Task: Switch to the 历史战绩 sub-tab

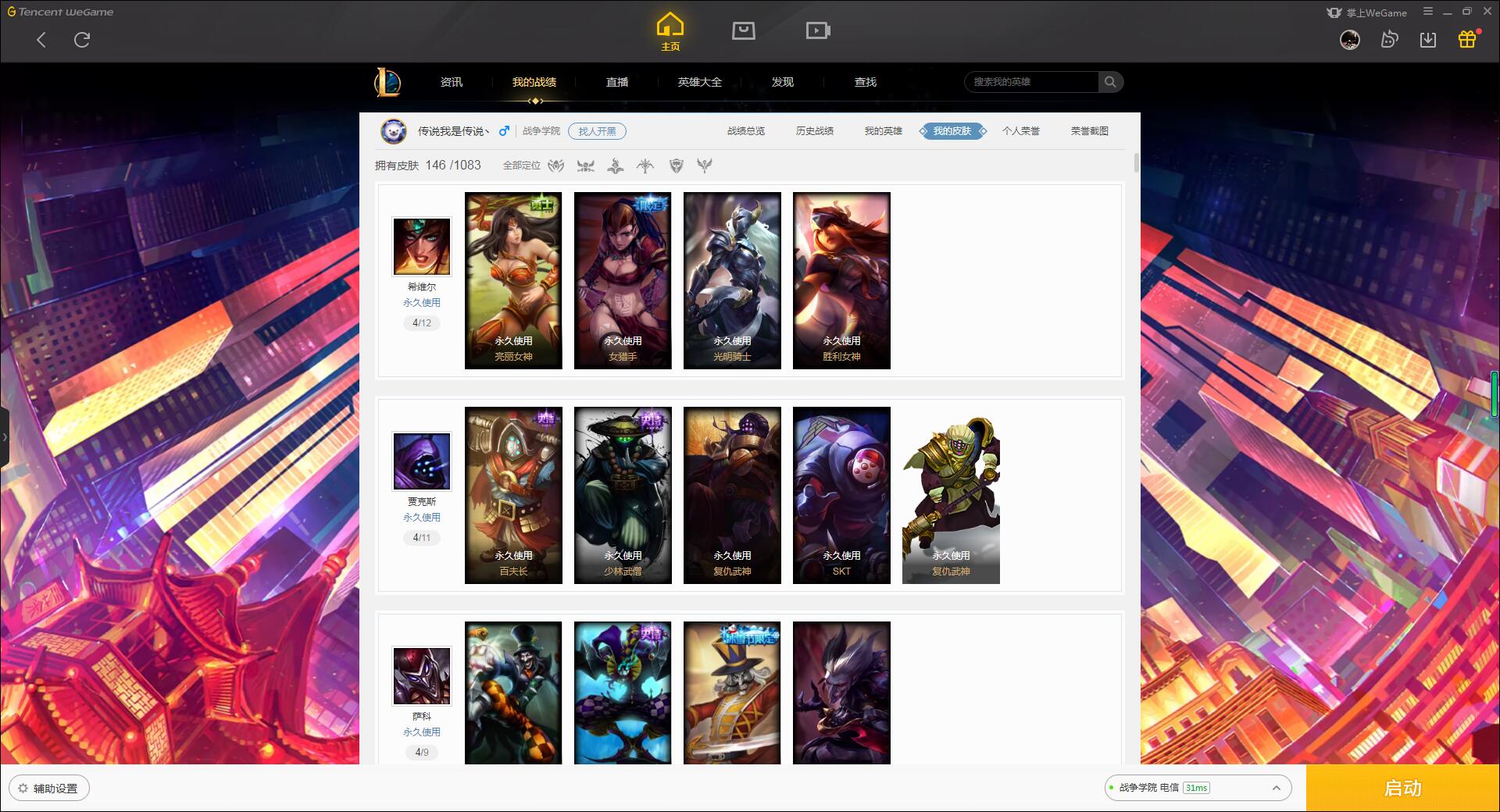Action: (815, 131)
